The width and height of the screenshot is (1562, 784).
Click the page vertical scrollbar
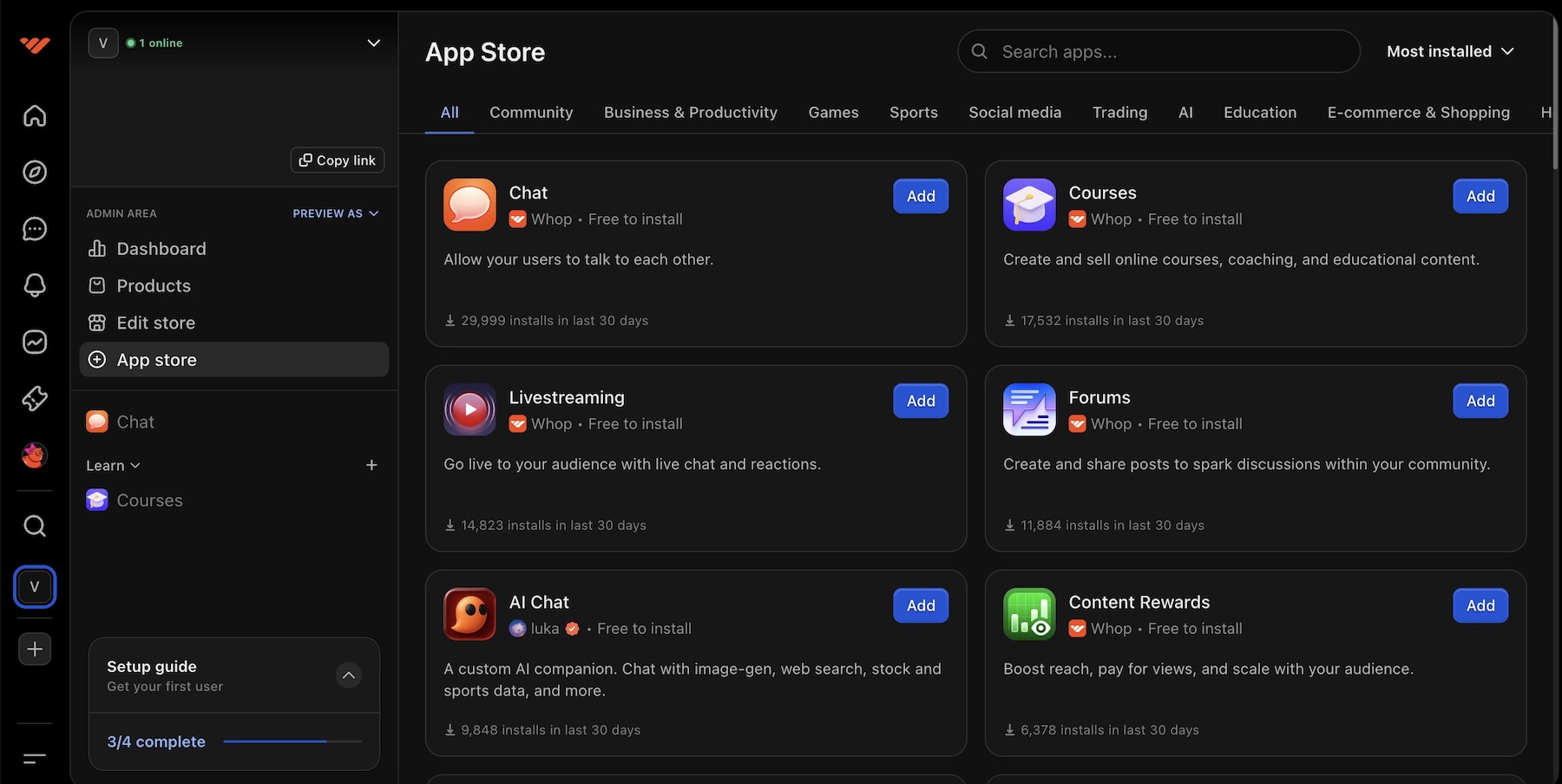pyautogui.click(x=1555, y=95)
